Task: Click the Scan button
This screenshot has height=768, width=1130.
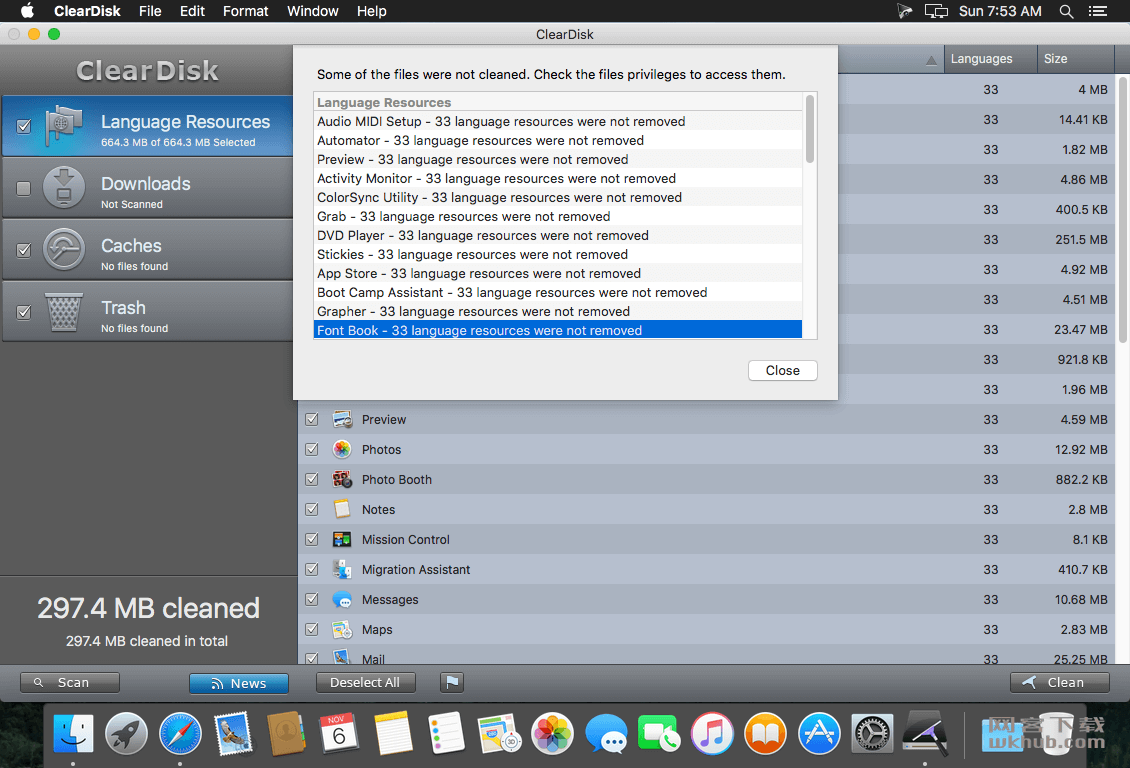Action: coord(70,682)
